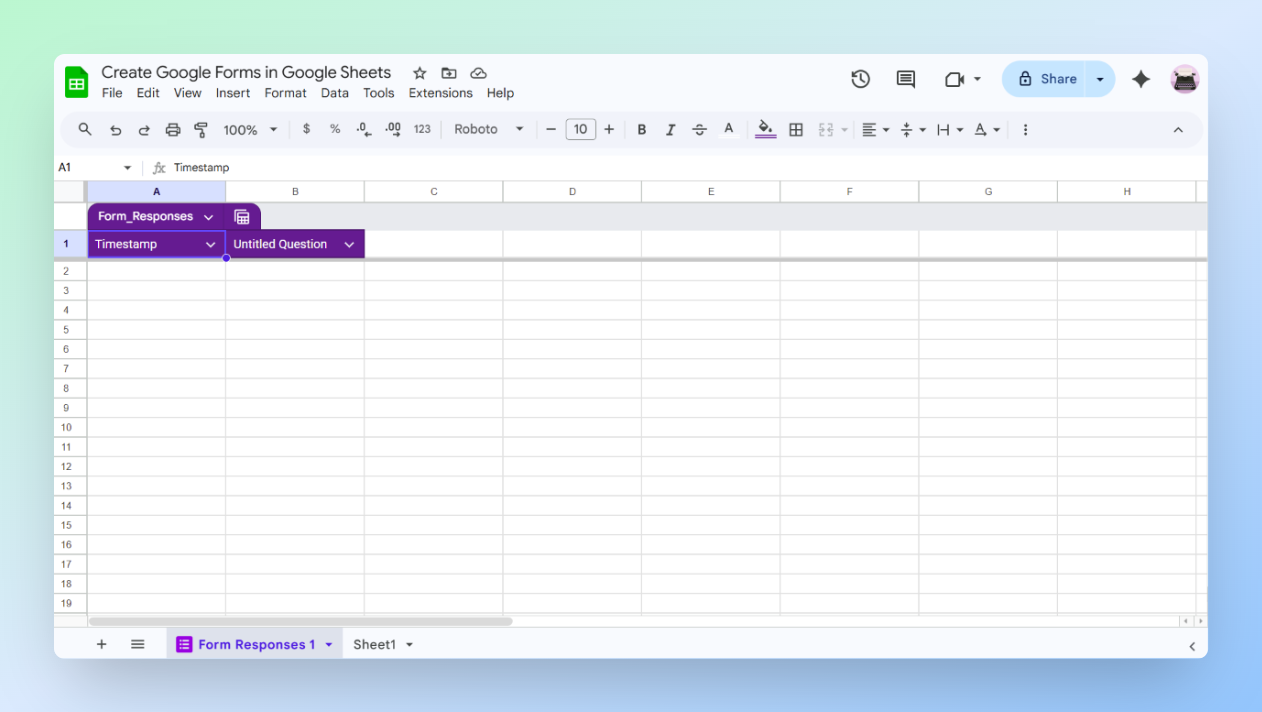Open the Google account avatar
Viewport: 1262px width, 712px height.
tap(1185, 79)
